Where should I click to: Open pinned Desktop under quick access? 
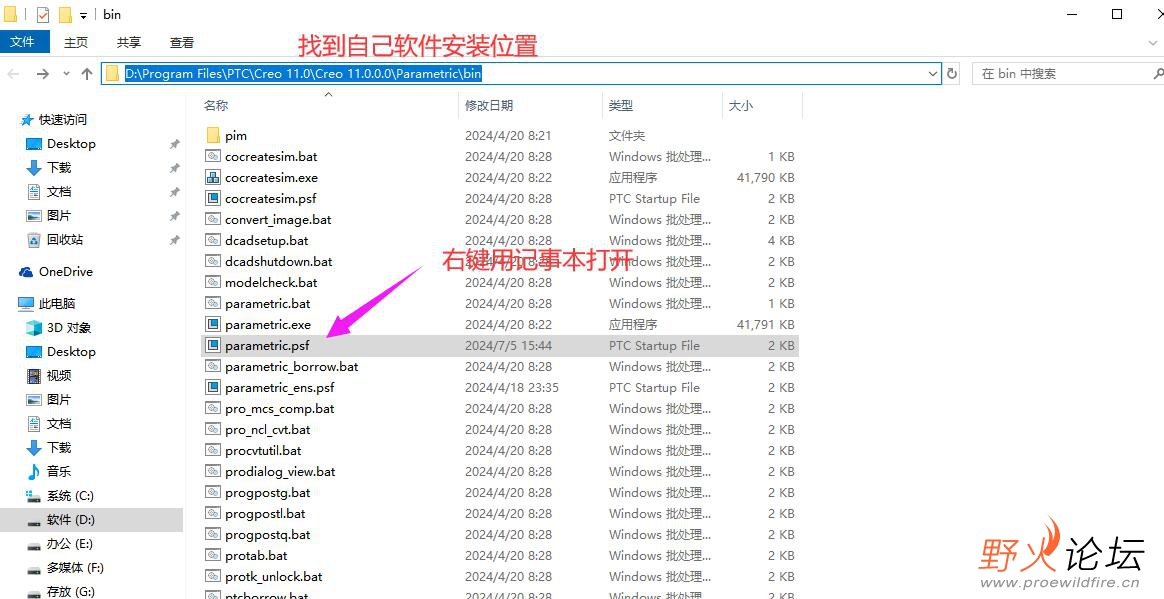point(71,143)
